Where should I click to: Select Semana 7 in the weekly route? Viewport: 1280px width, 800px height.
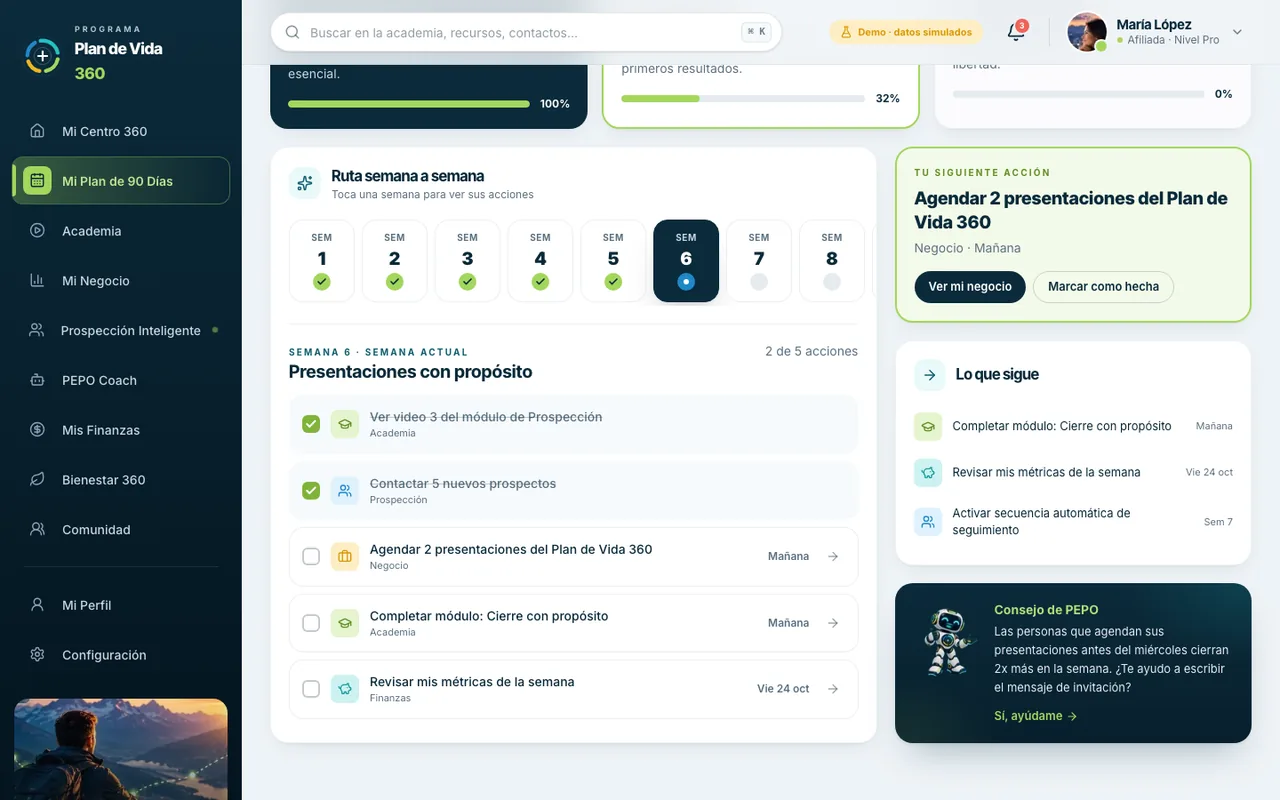(x=759, y=261)
